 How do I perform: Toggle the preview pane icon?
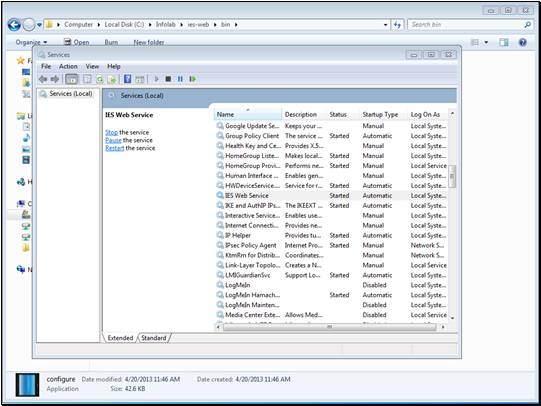pos(504,42)
